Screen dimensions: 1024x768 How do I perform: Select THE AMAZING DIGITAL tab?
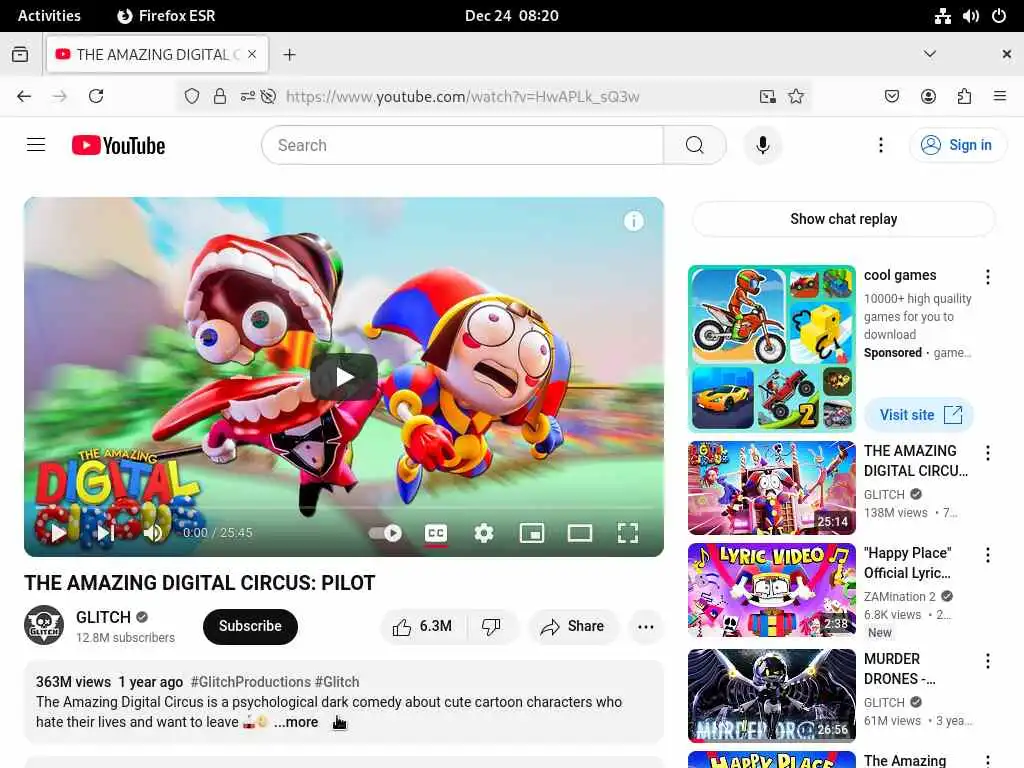coord(157,55)
